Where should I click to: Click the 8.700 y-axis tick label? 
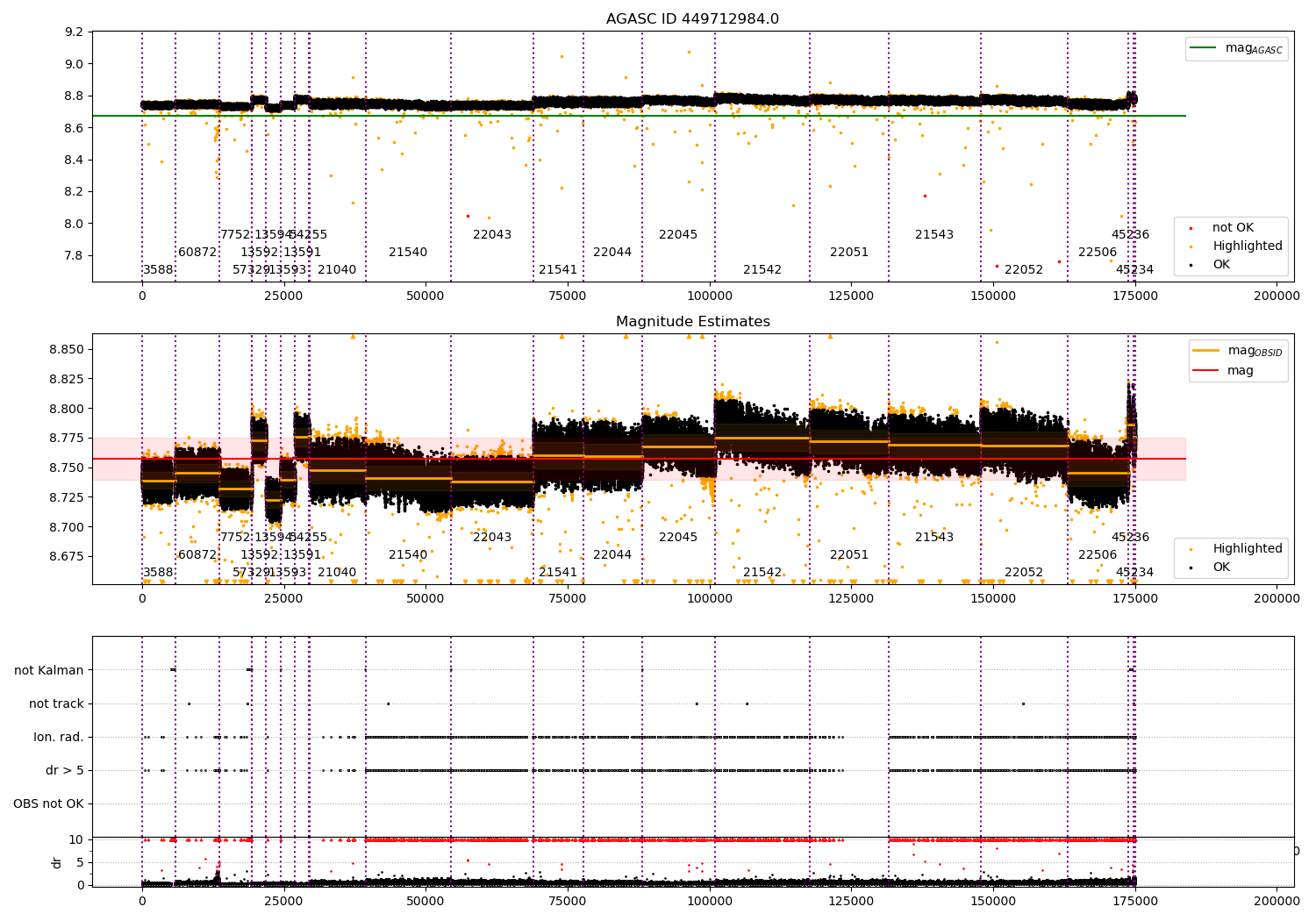[x=68, y=527]
